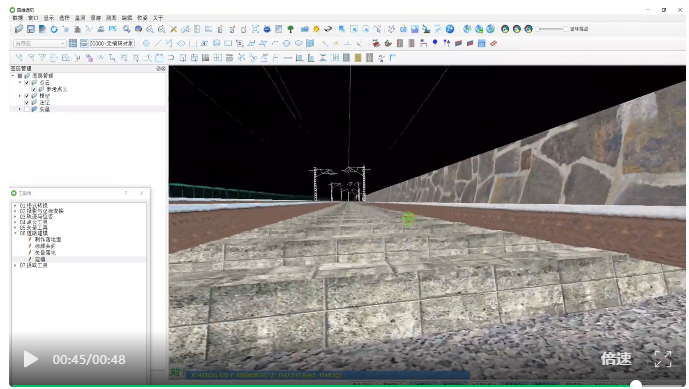Screen dimensions: 689x389
Task: Uncheck the 注记 layer checkbox
Action: [x=27, y=102]
